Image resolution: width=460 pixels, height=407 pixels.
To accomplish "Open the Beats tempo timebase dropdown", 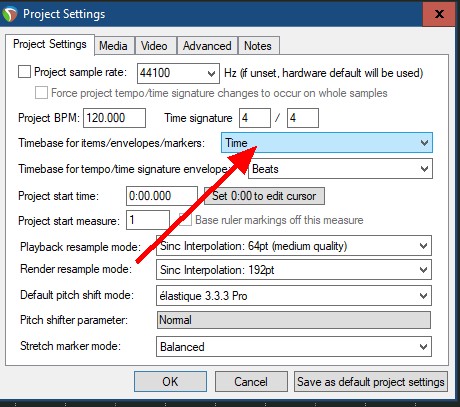I will click(340, 169).
